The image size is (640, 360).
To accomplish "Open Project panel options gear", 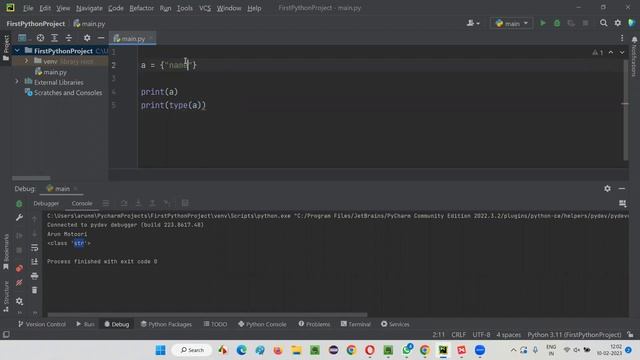I will pyautogui.click(x=87, y=38).
